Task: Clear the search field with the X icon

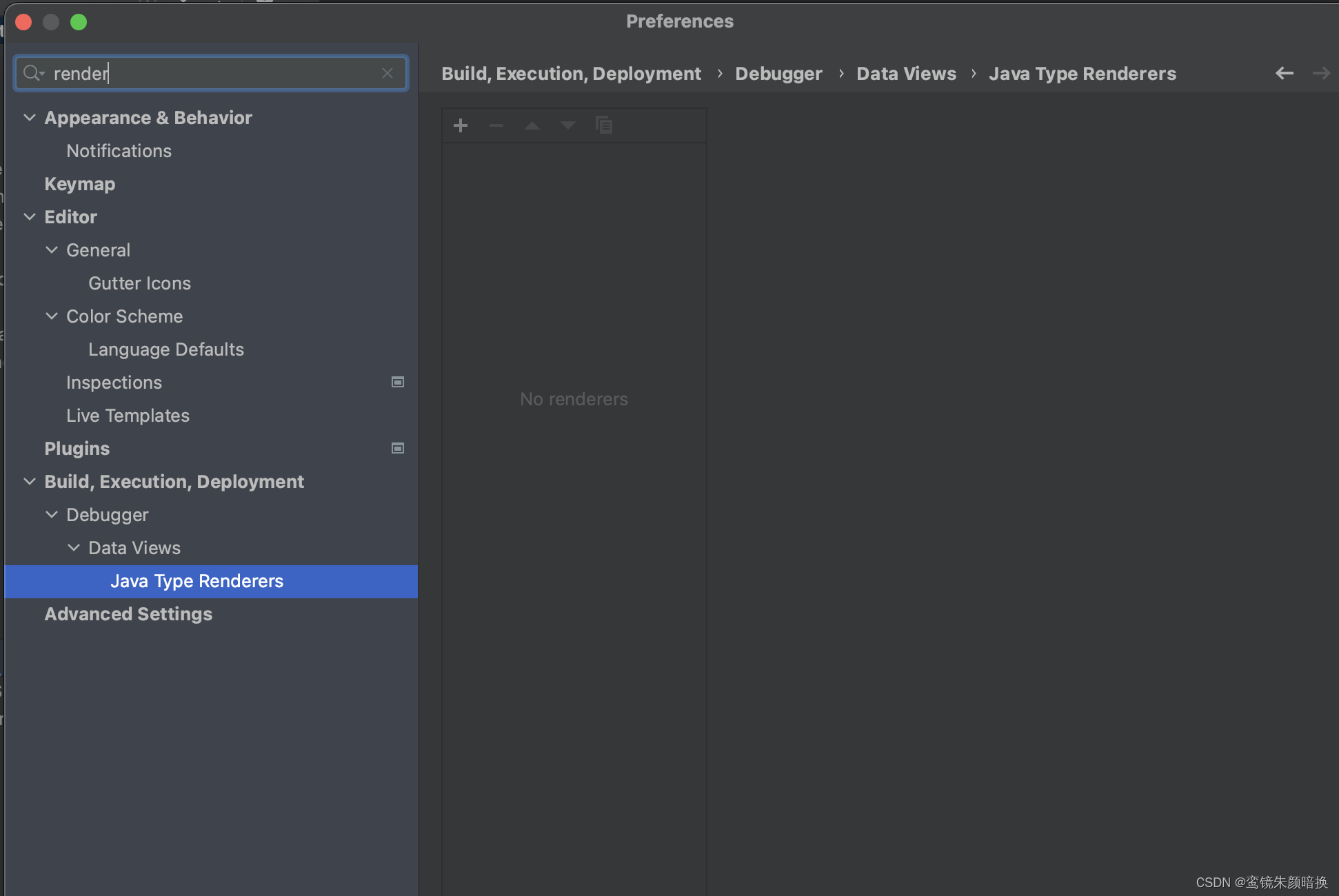Action: pyautogui.click(x=387, y=73)
